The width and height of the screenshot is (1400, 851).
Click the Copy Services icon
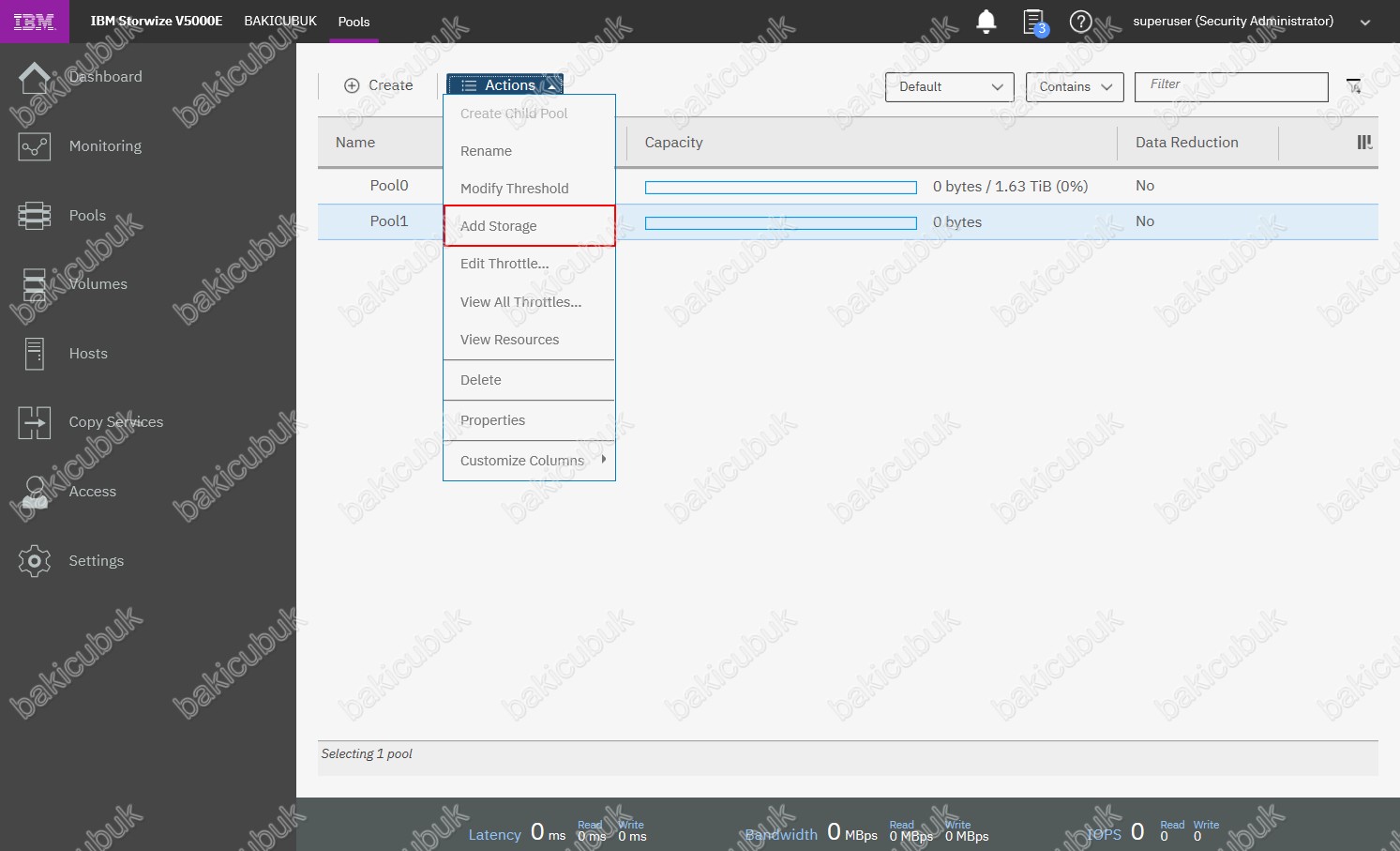35,422
